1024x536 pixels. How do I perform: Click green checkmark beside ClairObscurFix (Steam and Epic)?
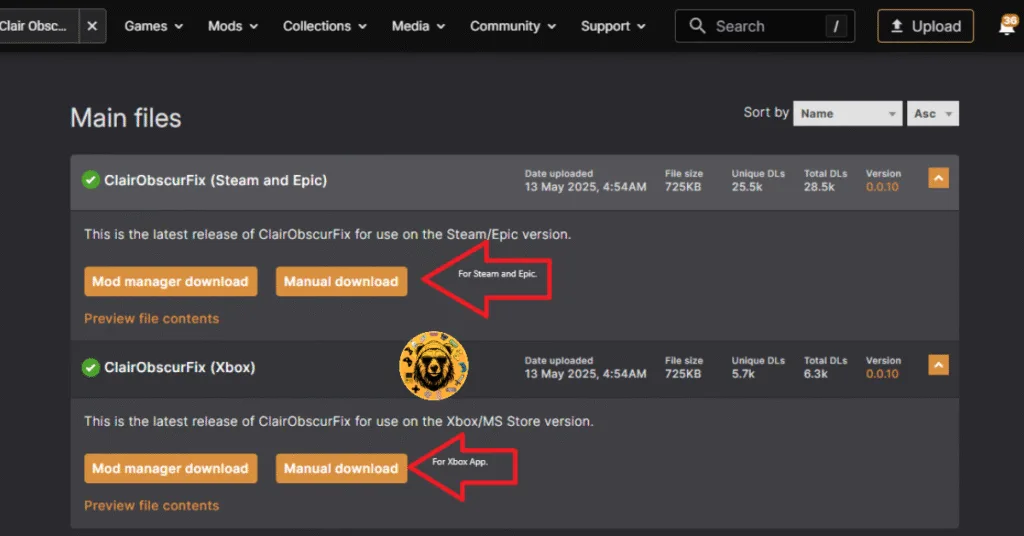click(90, 180)
